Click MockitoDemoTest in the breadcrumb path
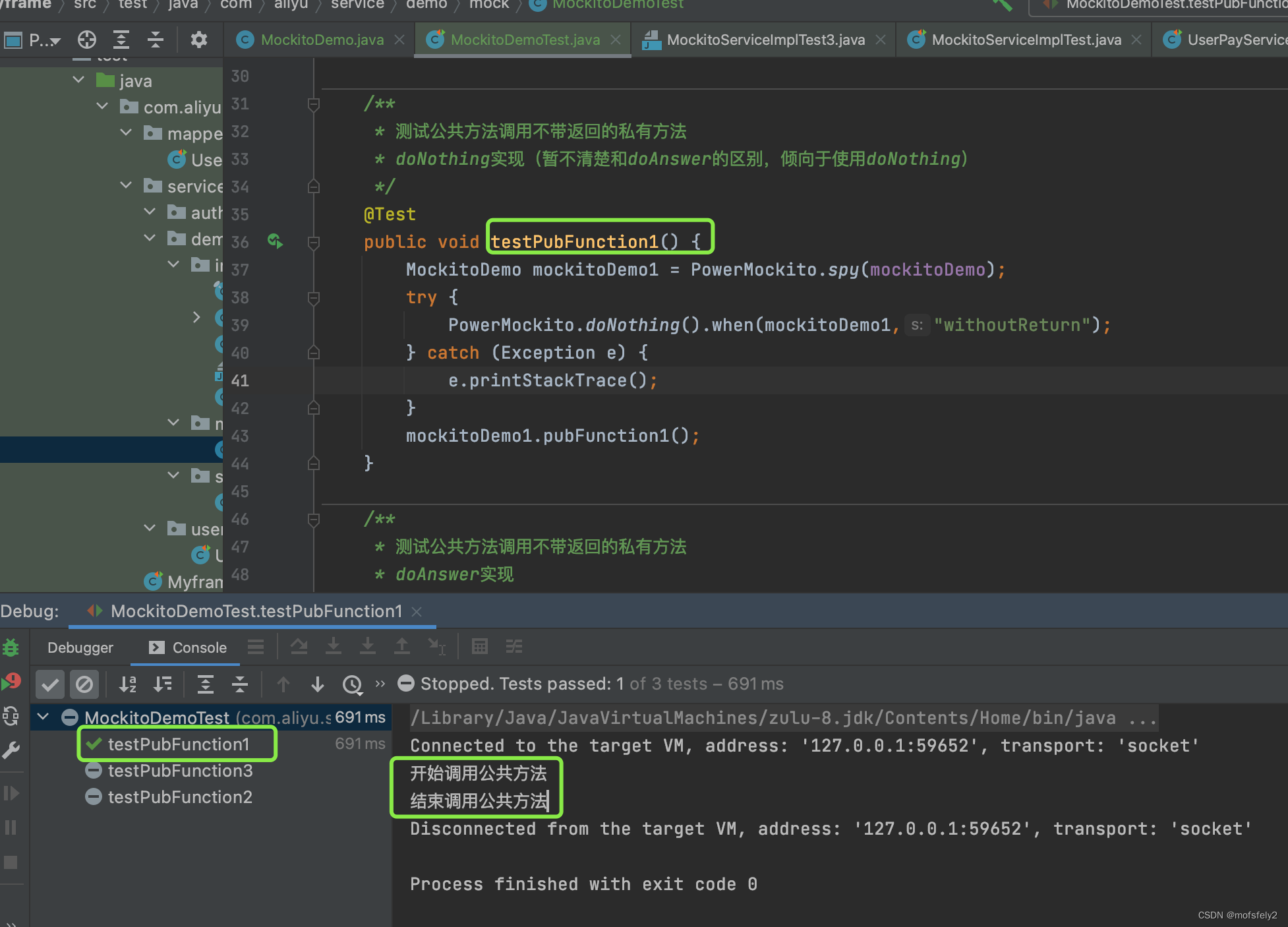 click(618, 5)
